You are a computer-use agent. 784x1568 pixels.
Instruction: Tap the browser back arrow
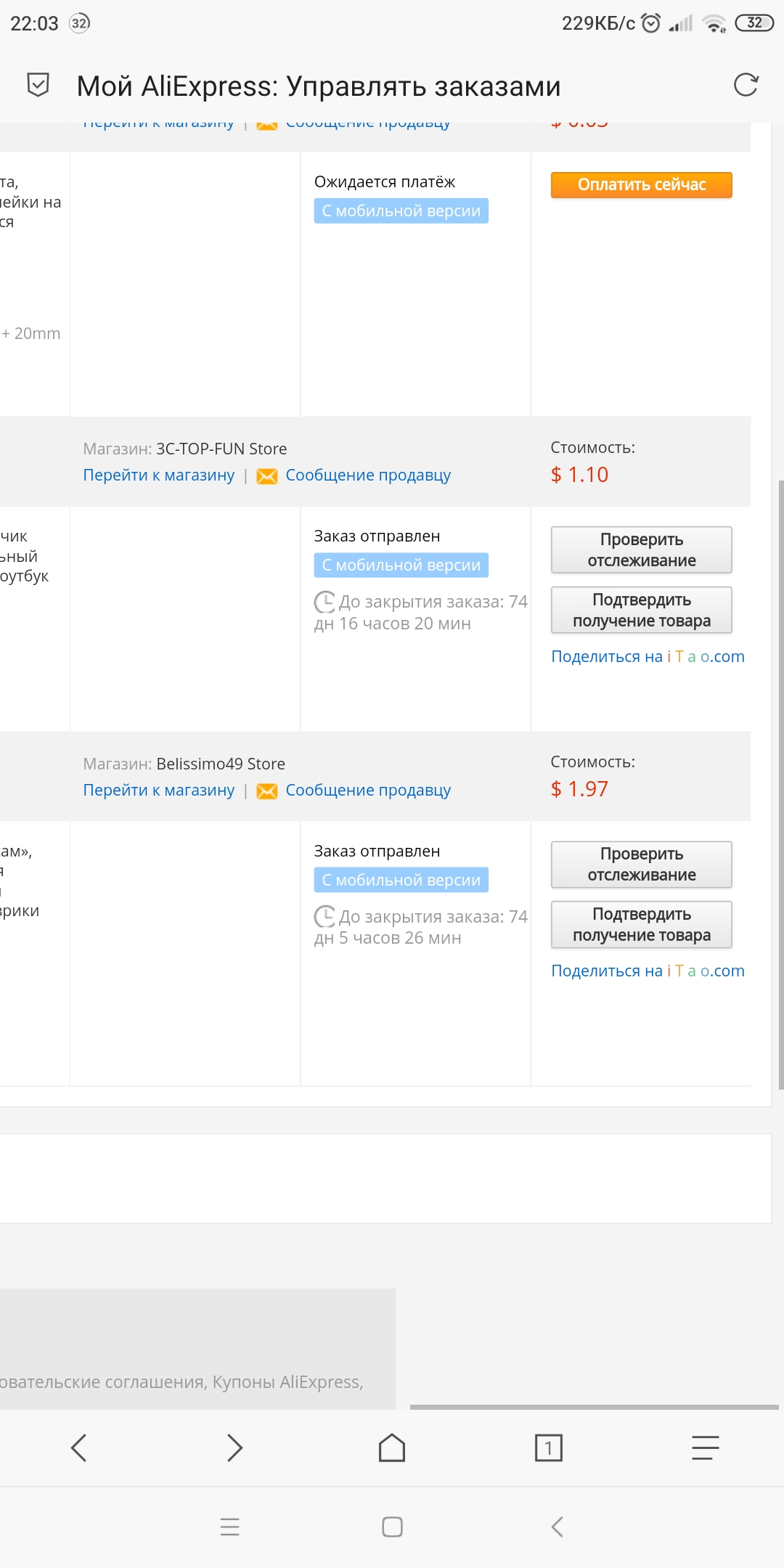tap(78, 1447)
